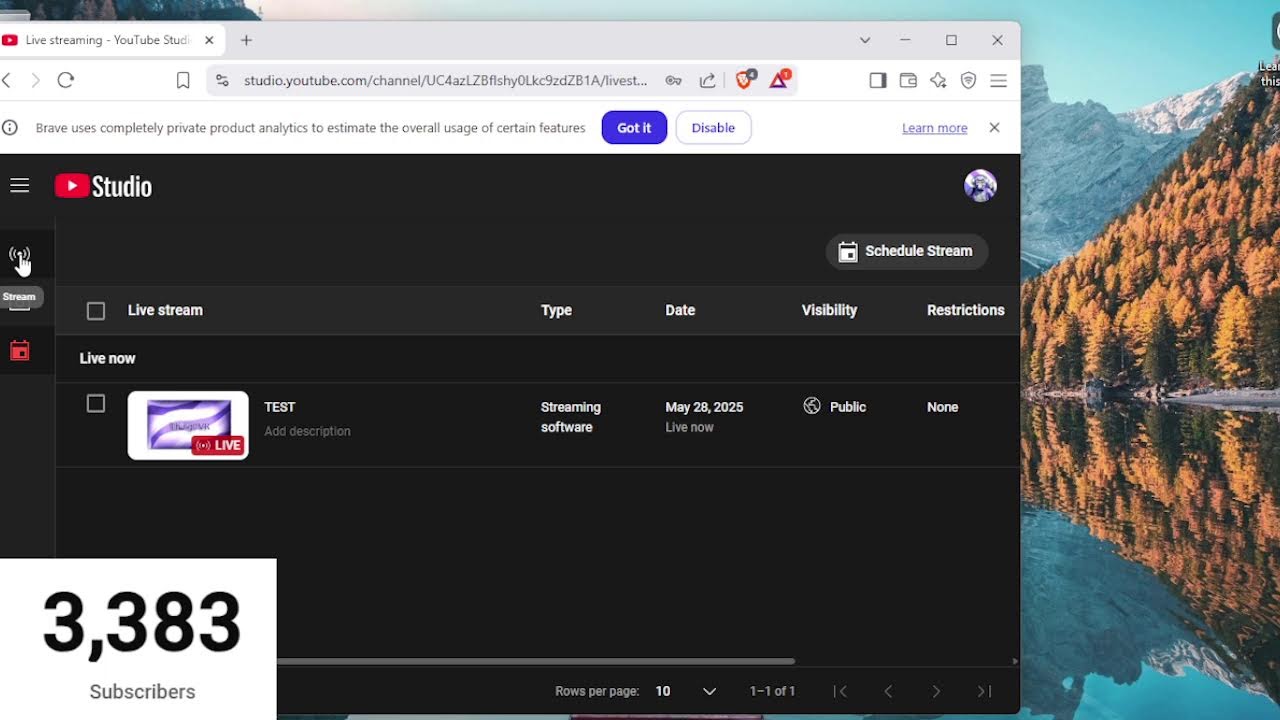Click the password key icon in address bar

pyautogui.click(x=674, y=80)
